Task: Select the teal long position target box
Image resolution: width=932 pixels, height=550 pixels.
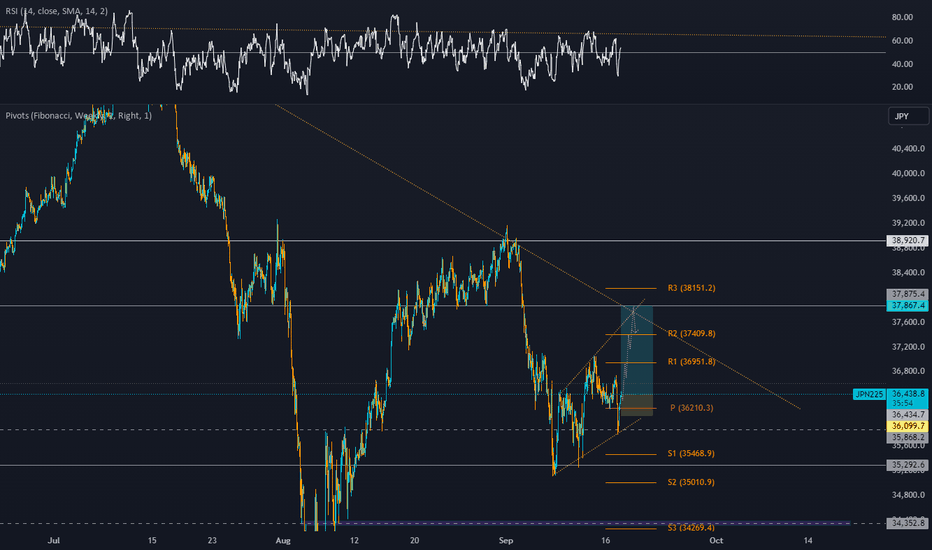Action: tap(637, 350)
